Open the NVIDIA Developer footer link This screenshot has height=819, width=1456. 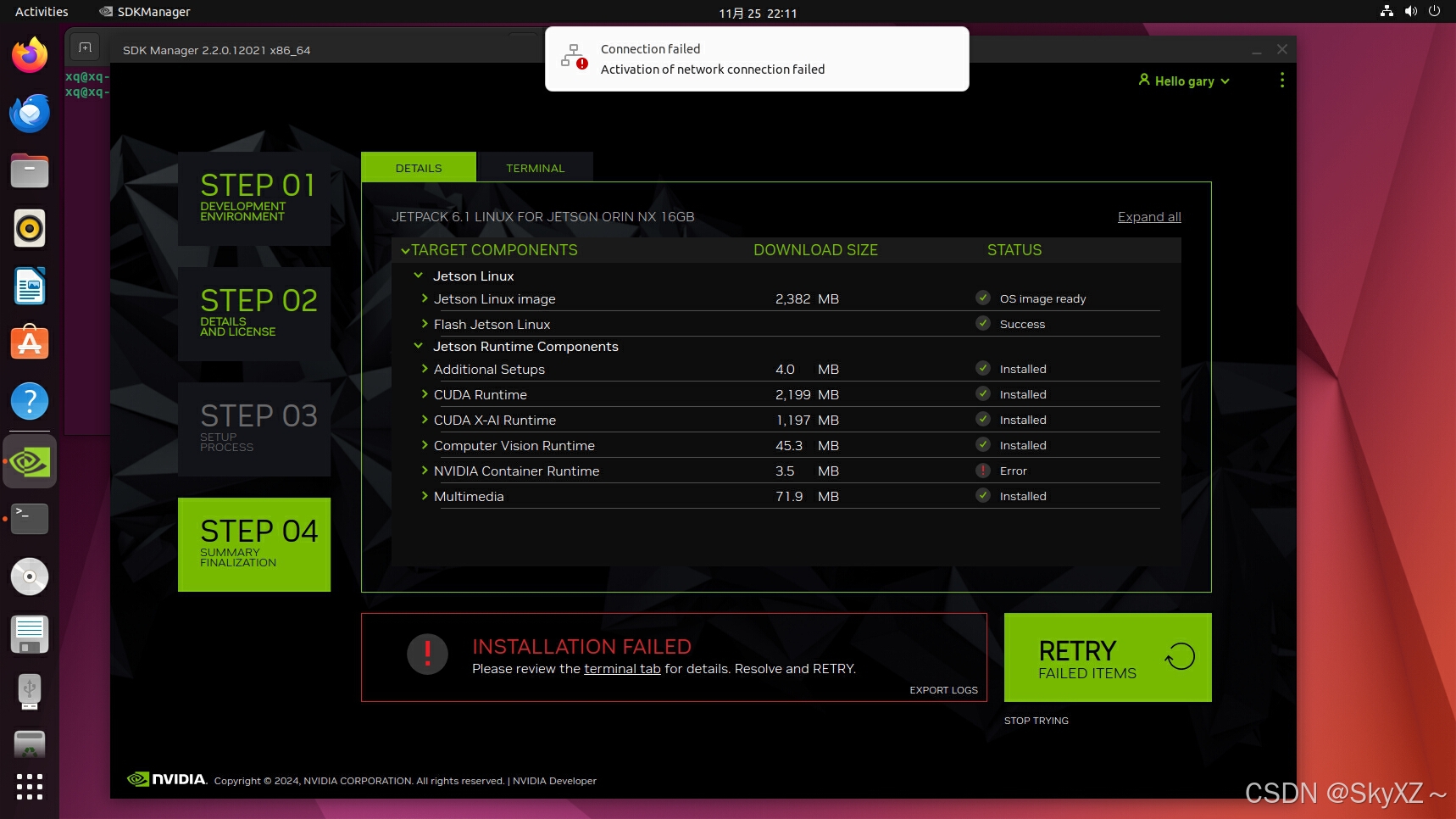554,781
